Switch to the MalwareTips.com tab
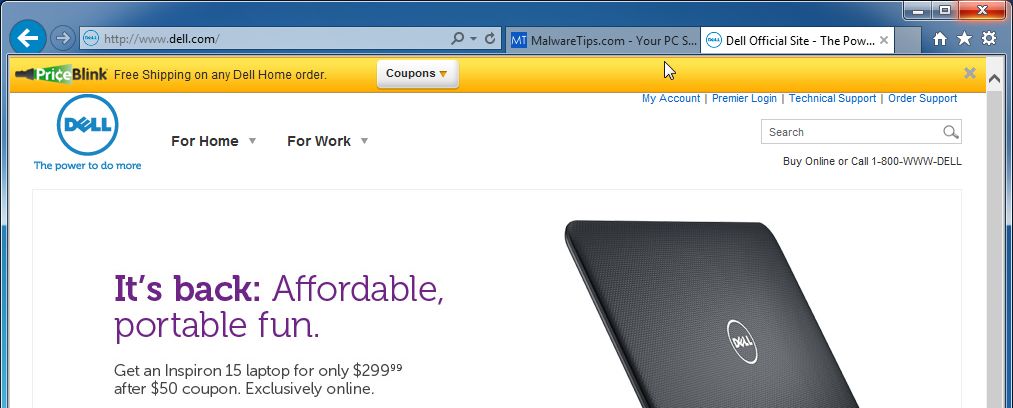This screenshot has width=1013, height=408. pos(603,41)
